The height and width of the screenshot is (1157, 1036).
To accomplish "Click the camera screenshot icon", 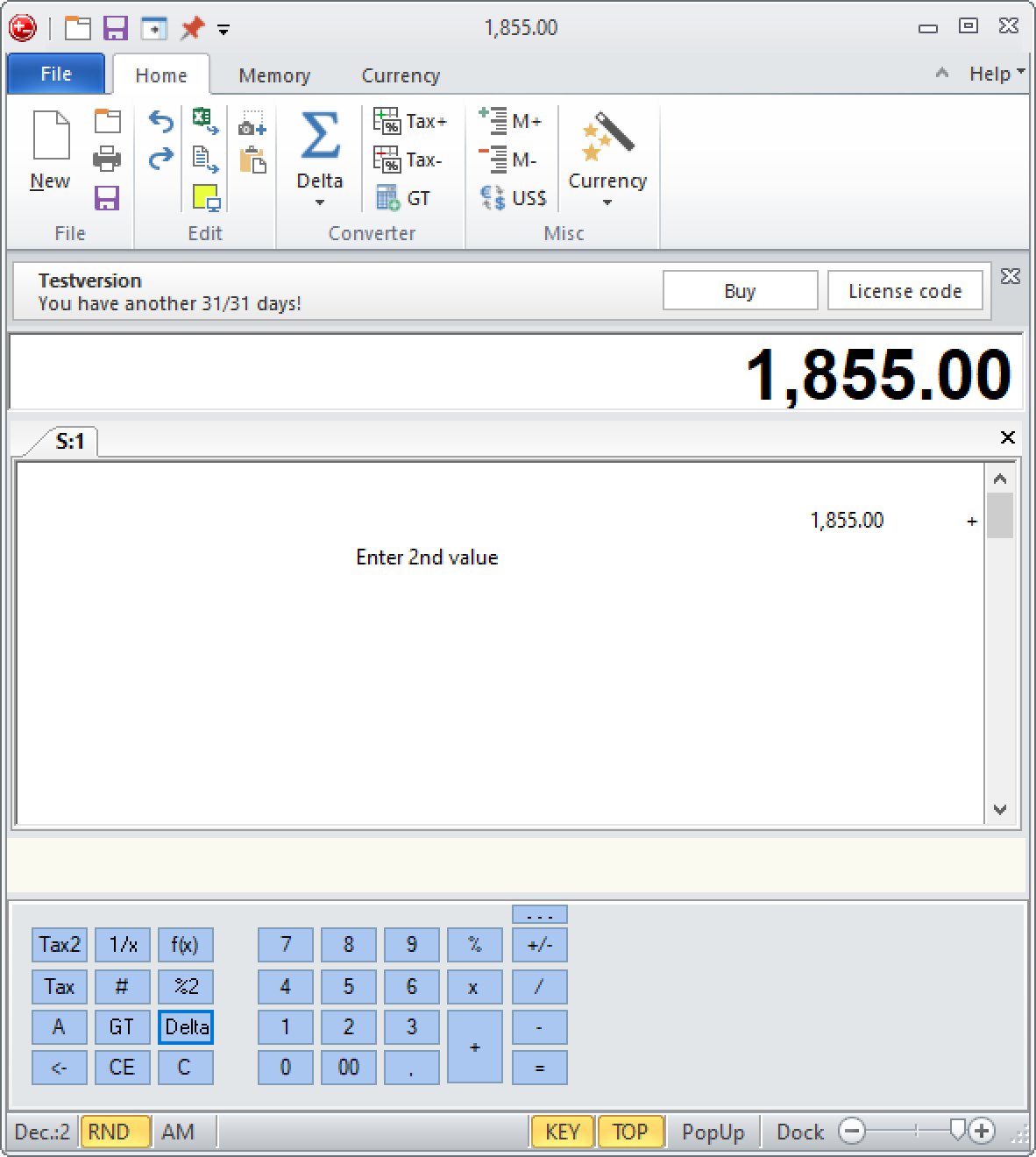I will pos(252,124).
